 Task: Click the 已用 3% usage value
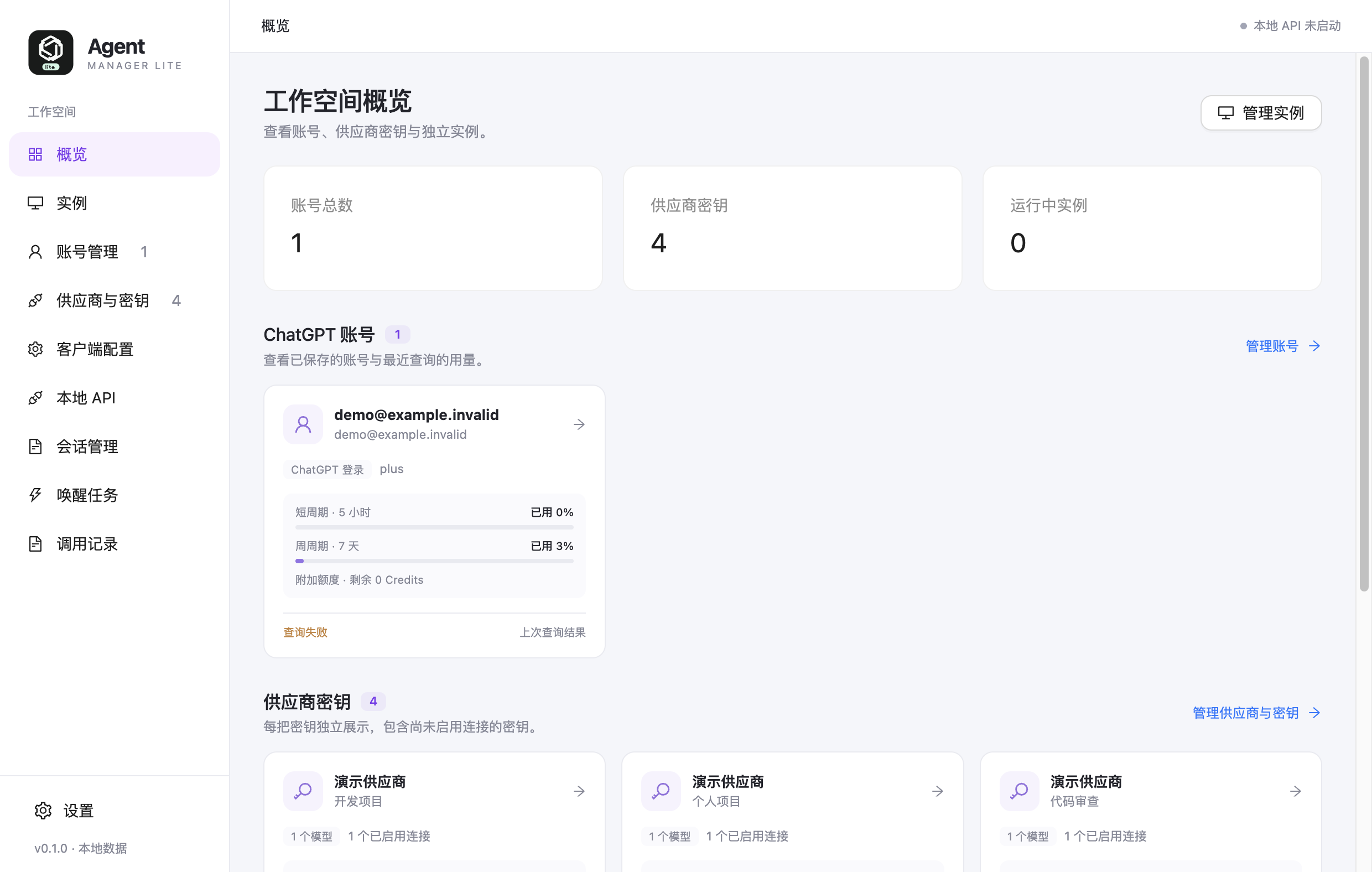pos(552,546)
